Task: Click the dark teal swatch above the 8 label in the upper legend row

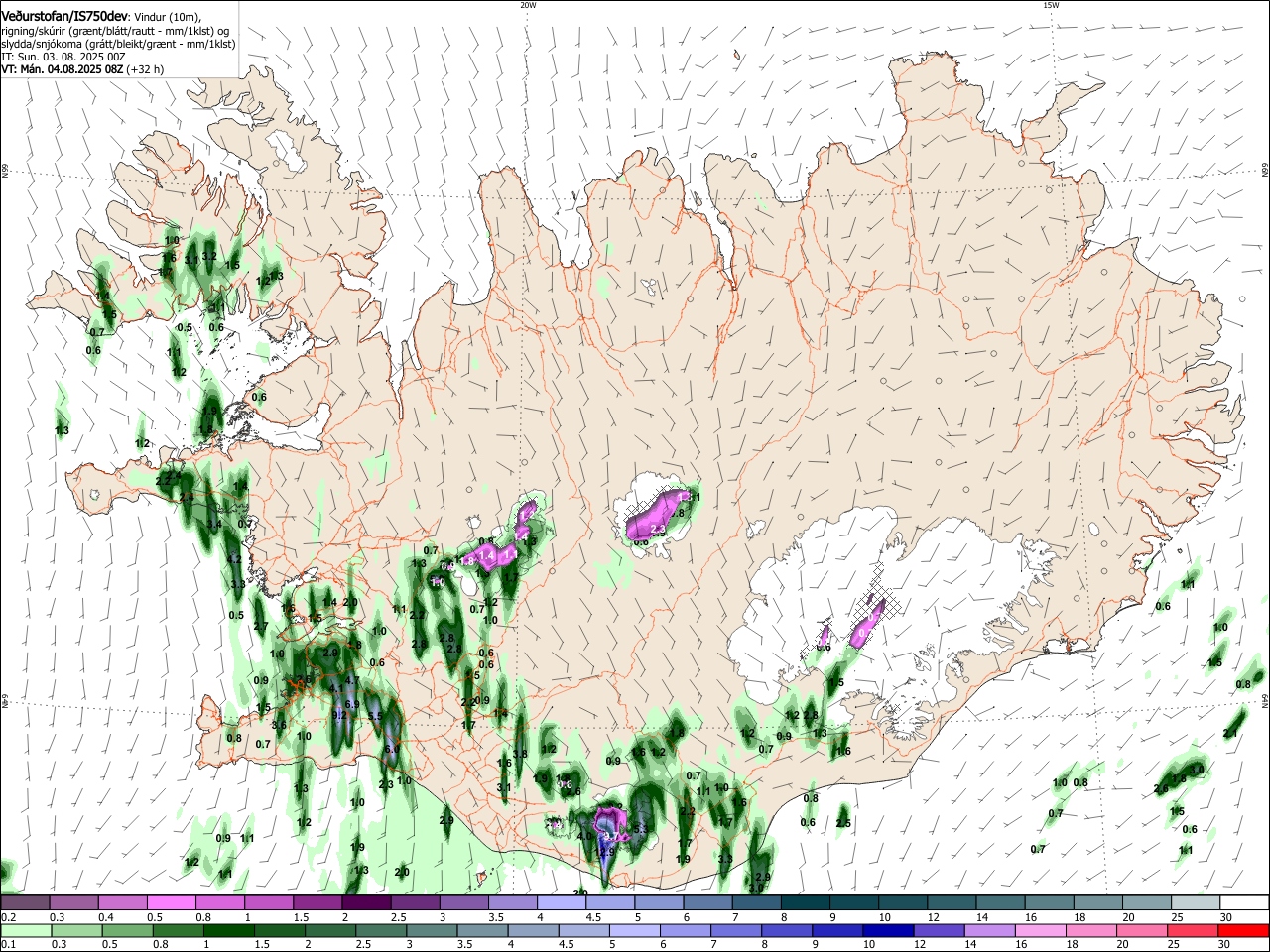Action: [806, 902]
